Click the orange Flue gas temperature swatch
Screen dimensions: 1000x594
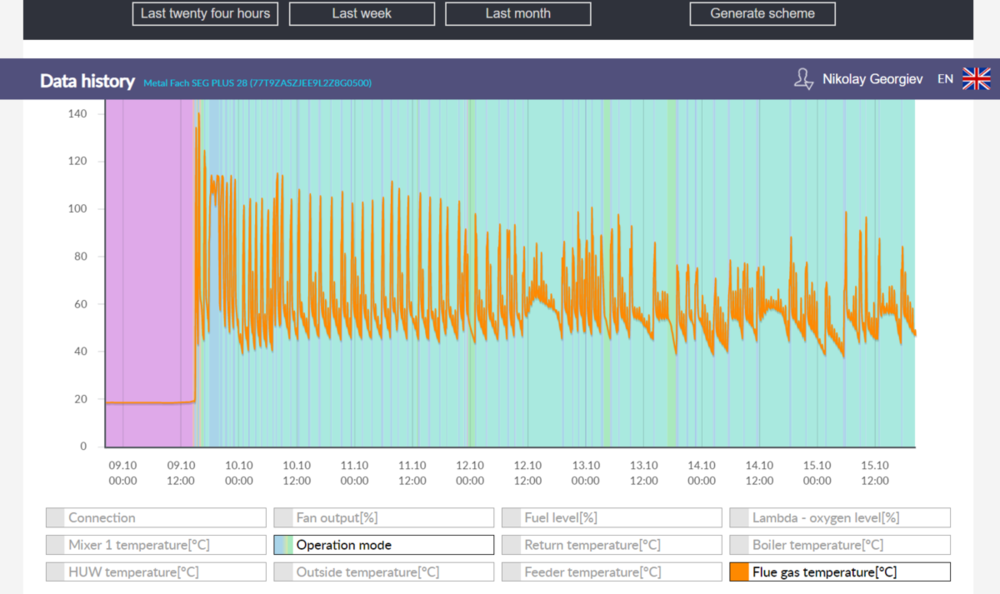pyautogui.click(x=739, y=572)
